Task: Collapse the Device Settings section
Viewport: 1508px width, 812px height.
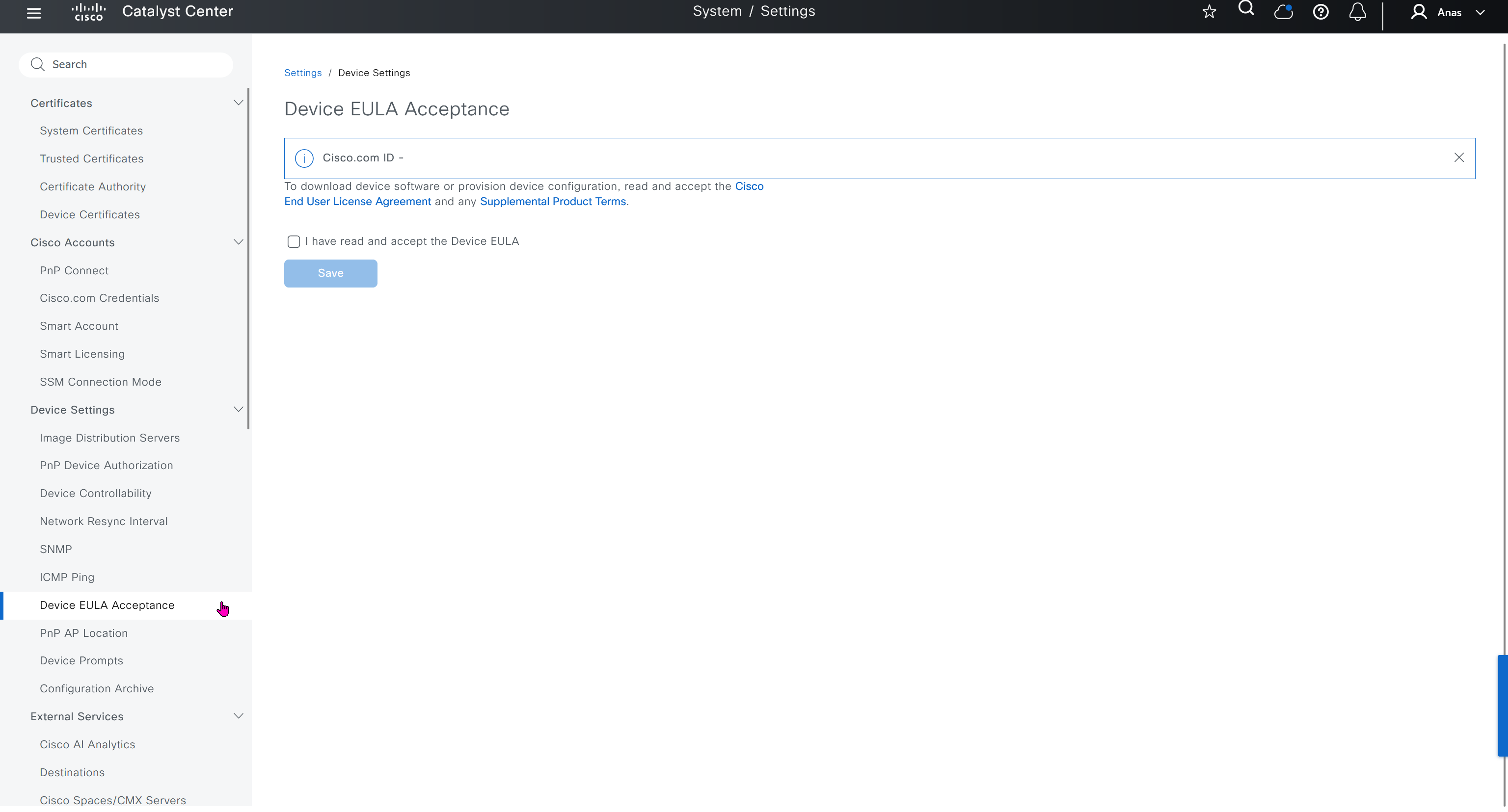Action: (x=238, y=410)
